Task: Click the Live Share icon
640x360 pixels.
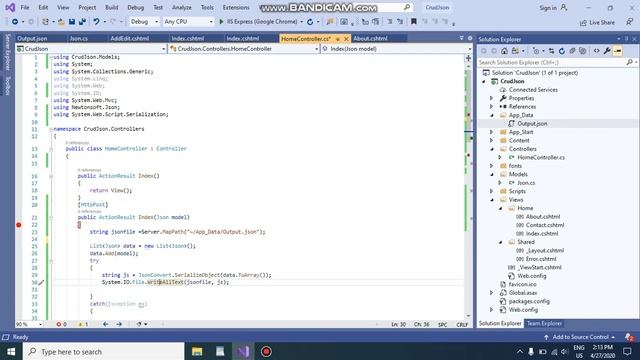Action: click(583, 22)
